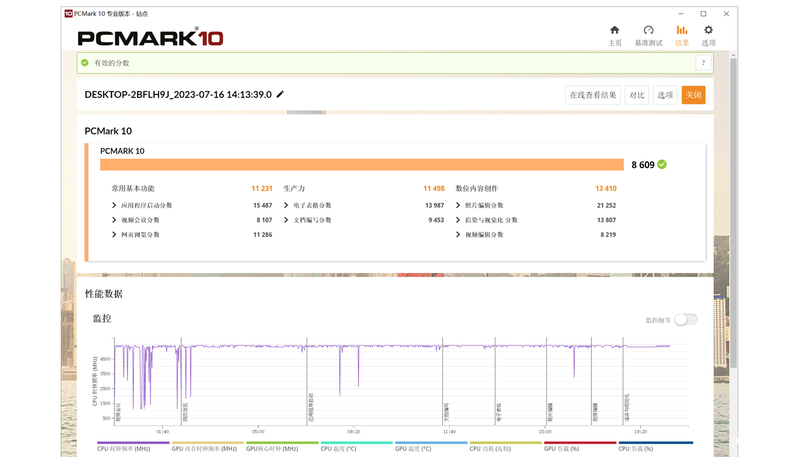Toggle the 监控细节 monitoring details switch

tap(686, 320)
